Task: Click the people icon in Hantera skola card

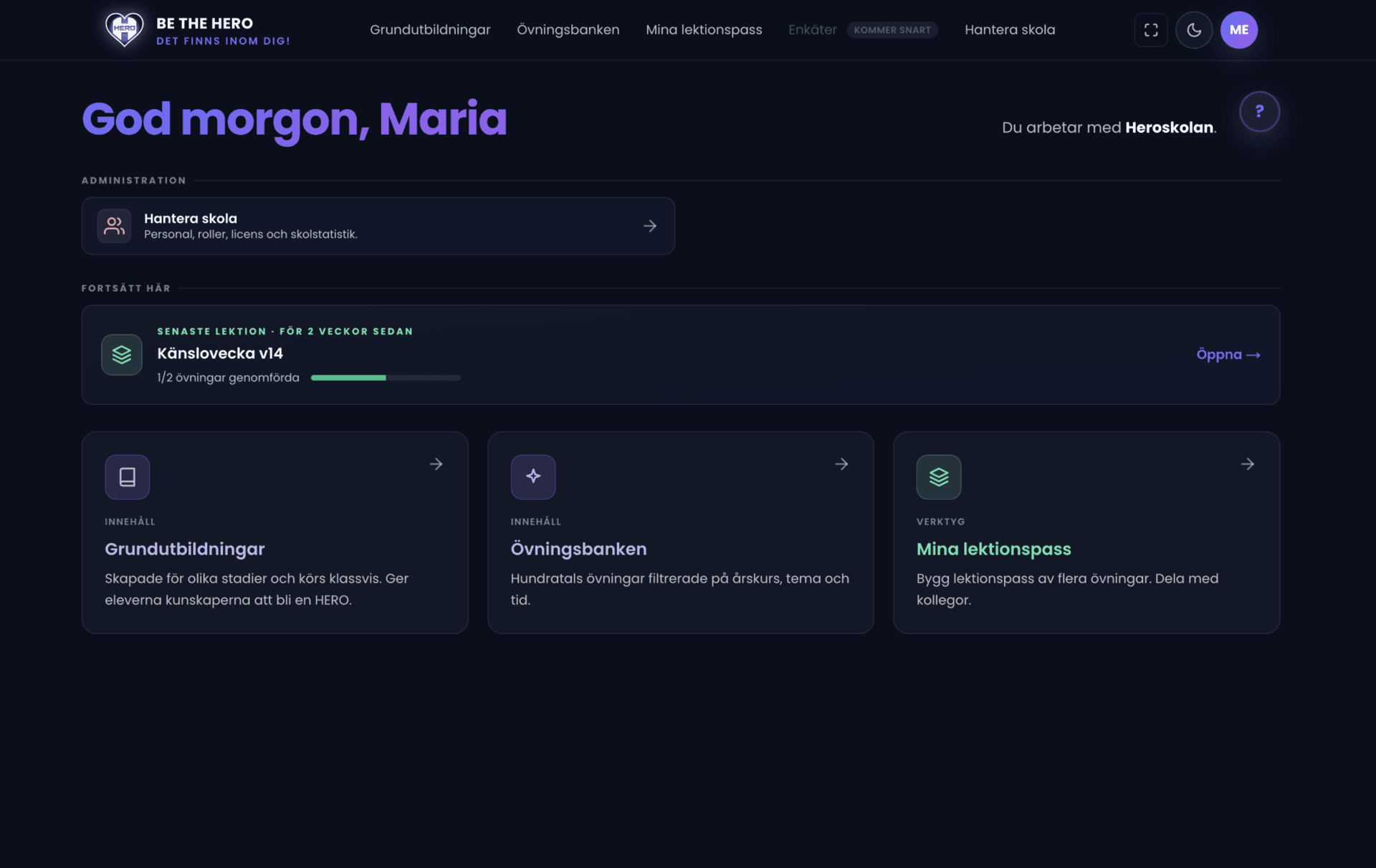Action: click(x=115, y=226)
